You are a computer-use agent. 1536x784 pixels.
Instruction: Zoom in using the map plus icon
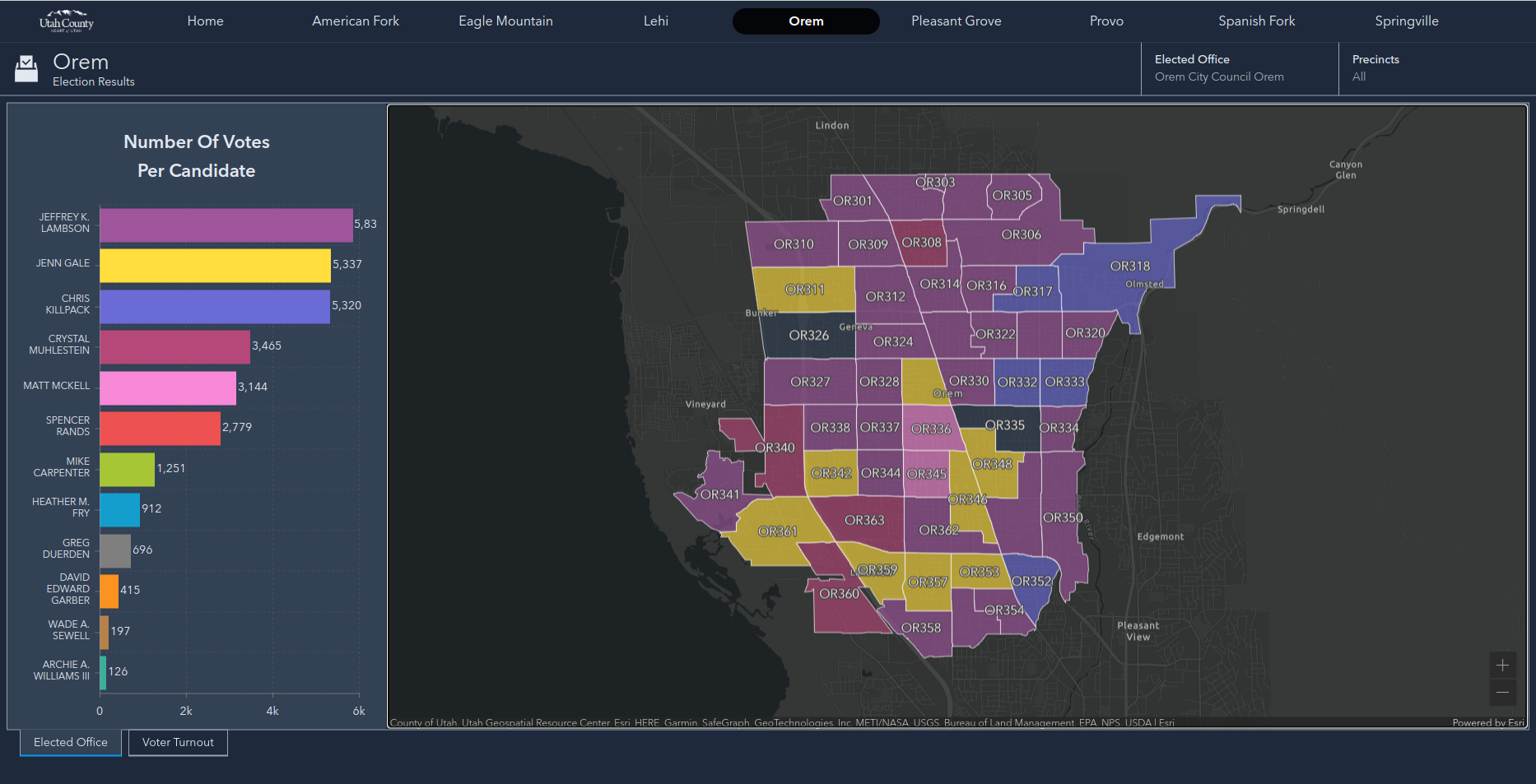click(x=1502, y=665)
